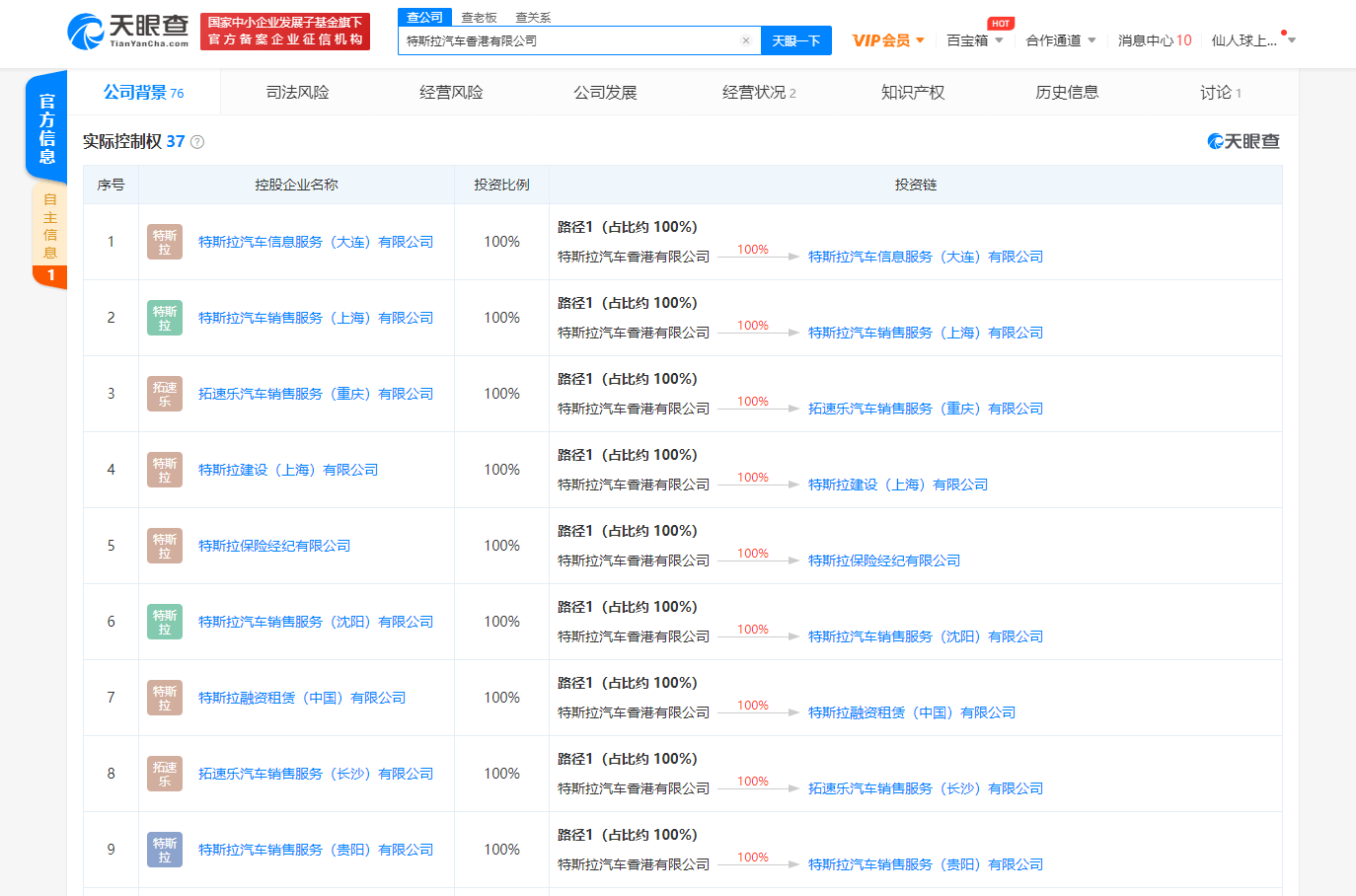
Task: Click the 特斯拉 logo beside 特斯拉保险经纪有限公司
Action: 164,546
